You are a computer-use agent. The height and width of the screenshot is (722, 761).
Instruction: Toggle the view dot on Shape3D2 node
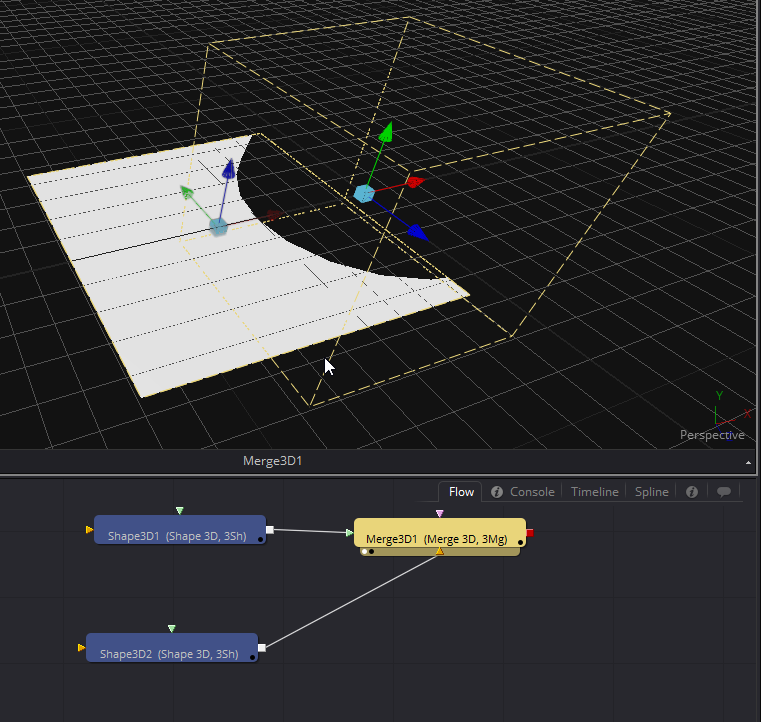pyautogui.click(x=252, y=657)
